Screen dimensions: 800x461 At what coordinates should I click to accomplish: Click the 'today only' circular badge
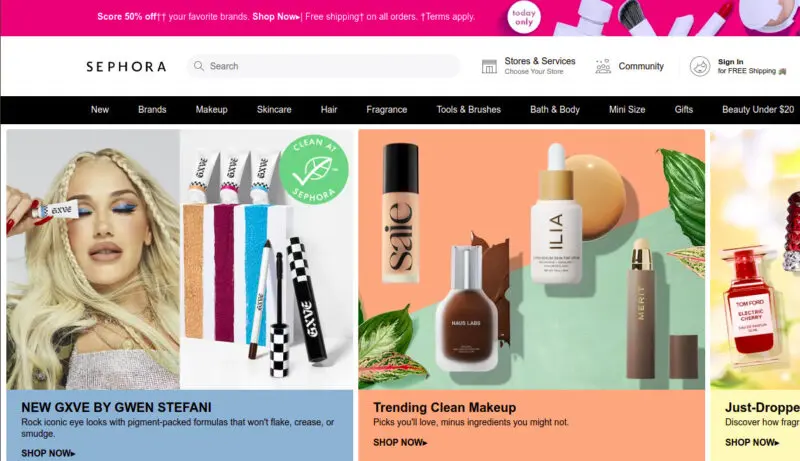(523, 18)
